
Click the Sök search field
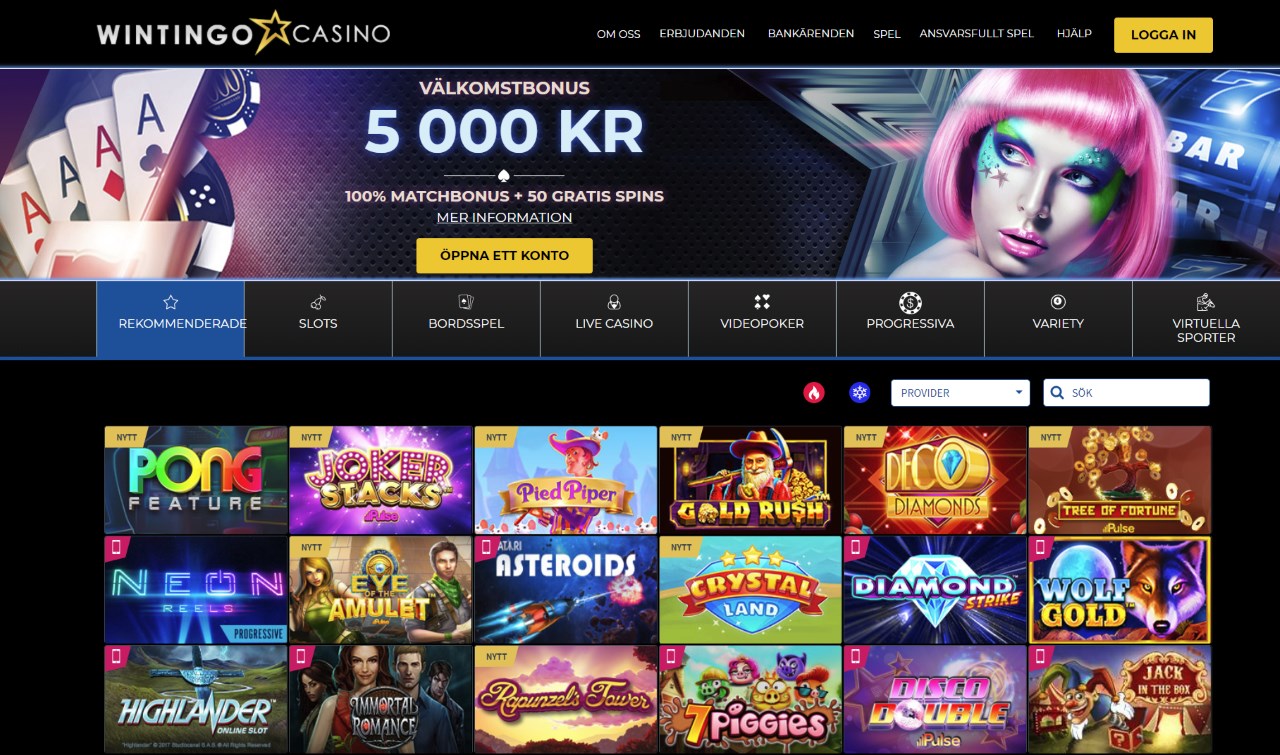[1126, 393]
